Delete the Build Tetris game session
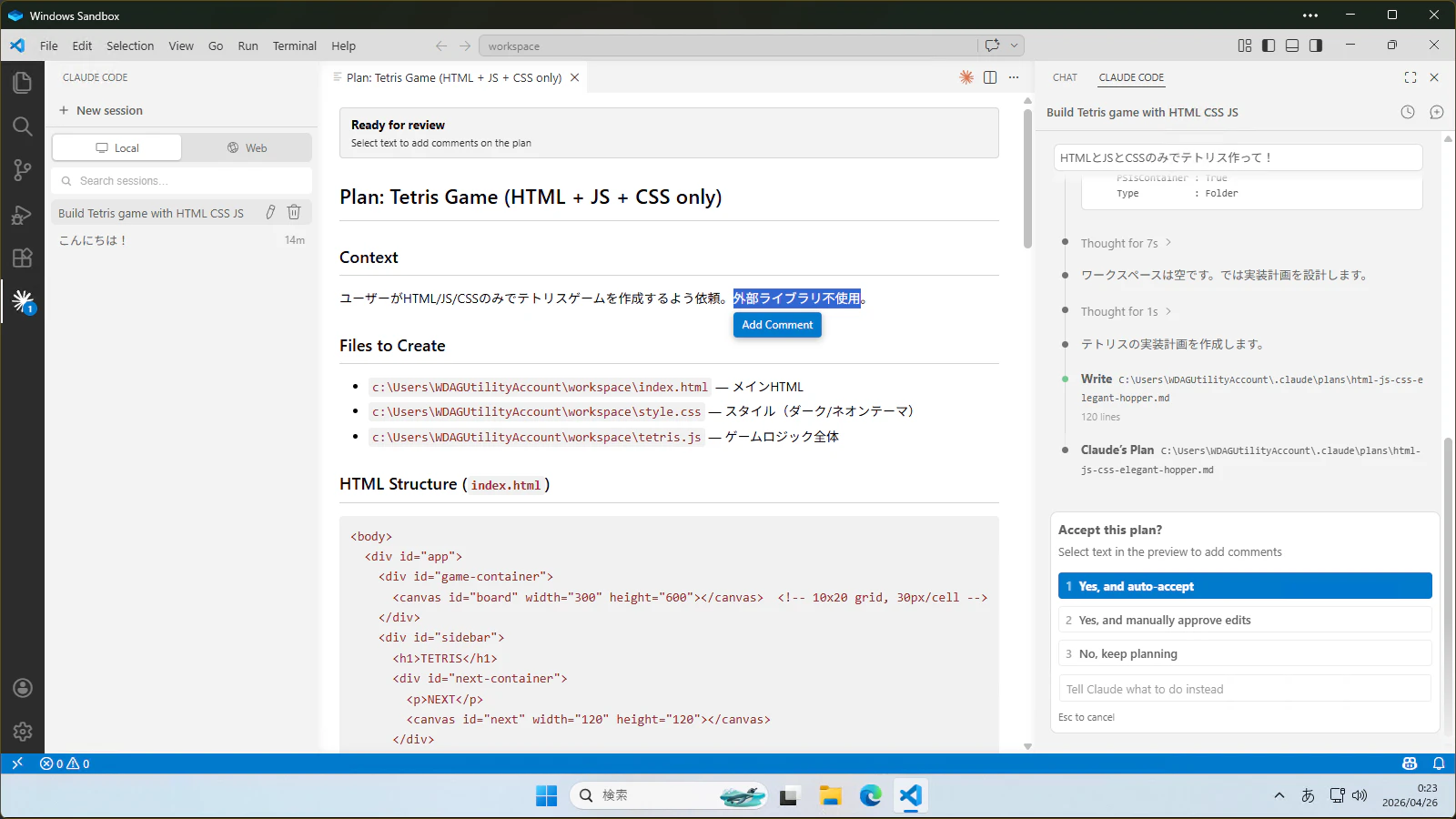 click(294, 212)
